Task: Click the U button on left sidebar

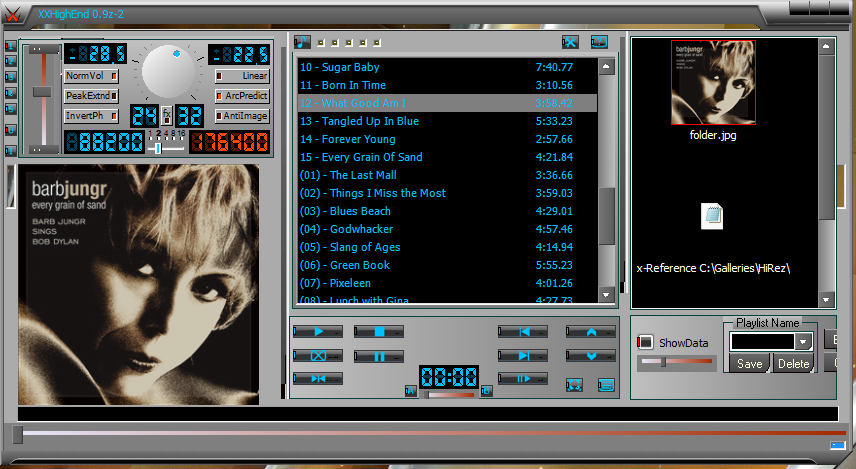Action: pos(10,130)
